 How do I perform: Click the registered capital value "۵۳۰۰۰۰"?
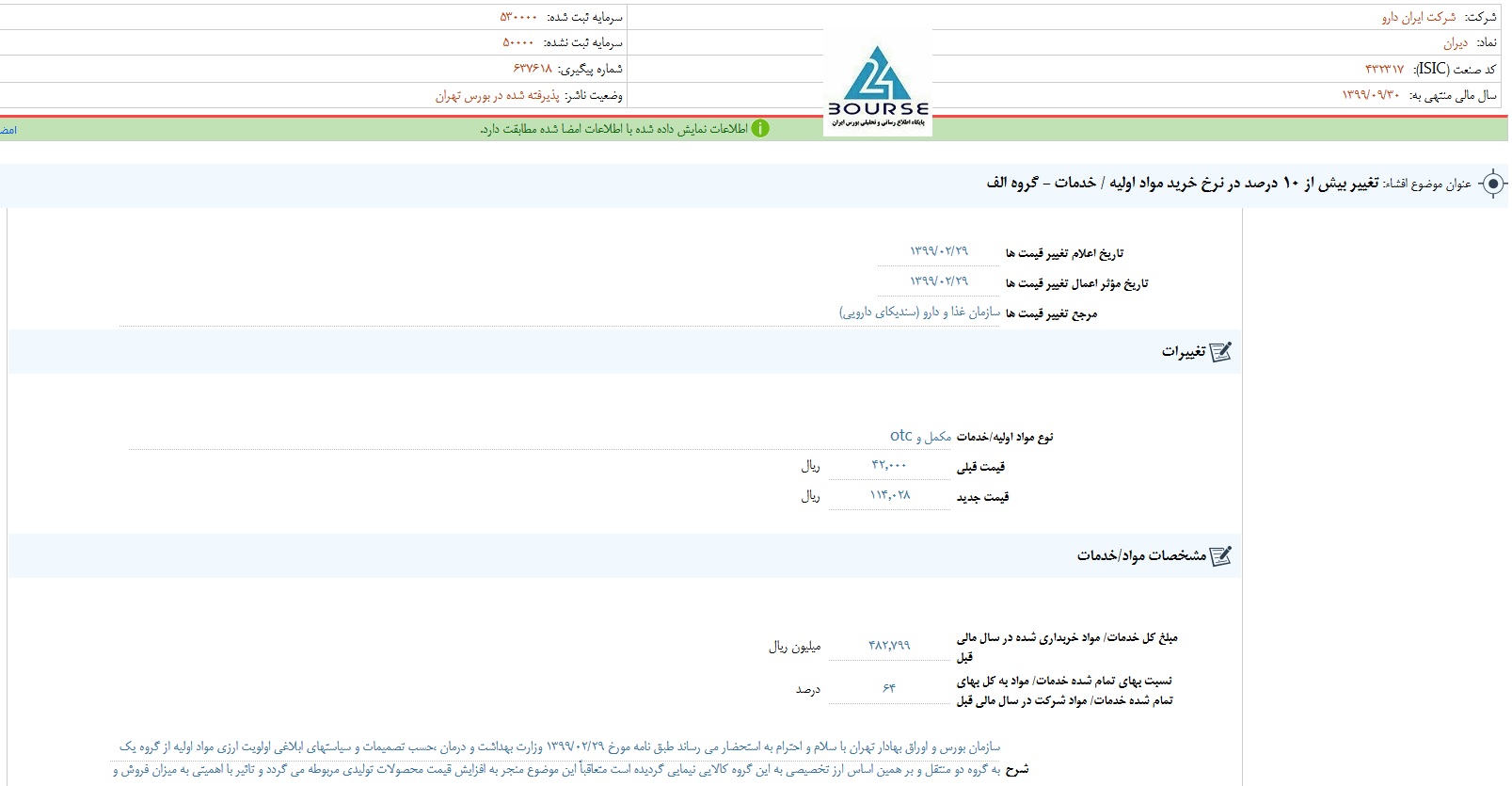tap(518, 17)
